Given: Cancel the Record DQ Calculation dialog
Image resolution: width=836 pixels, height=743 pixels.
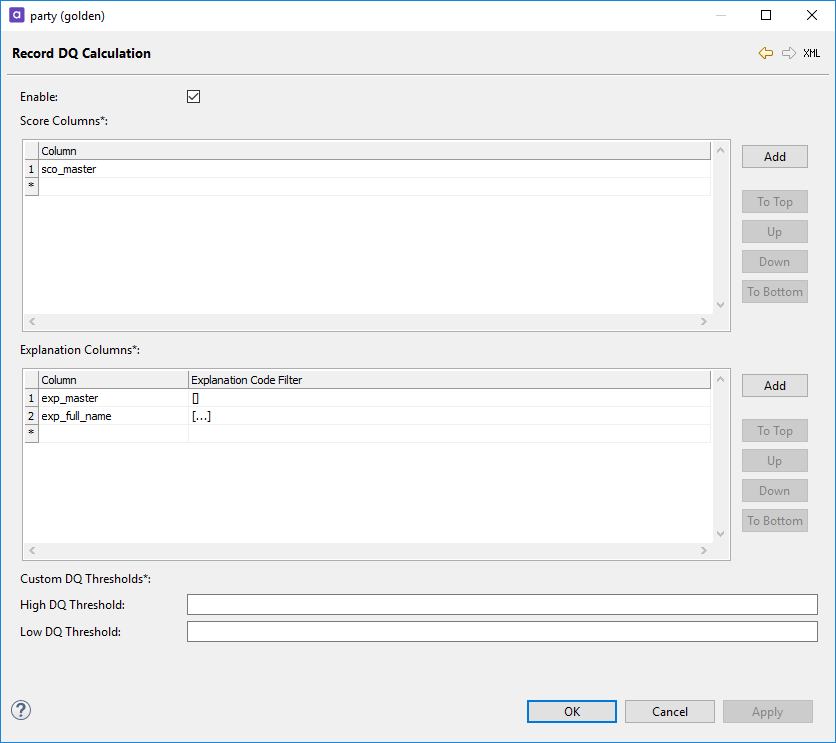Looking at the screenshot, I should [669, 711].
